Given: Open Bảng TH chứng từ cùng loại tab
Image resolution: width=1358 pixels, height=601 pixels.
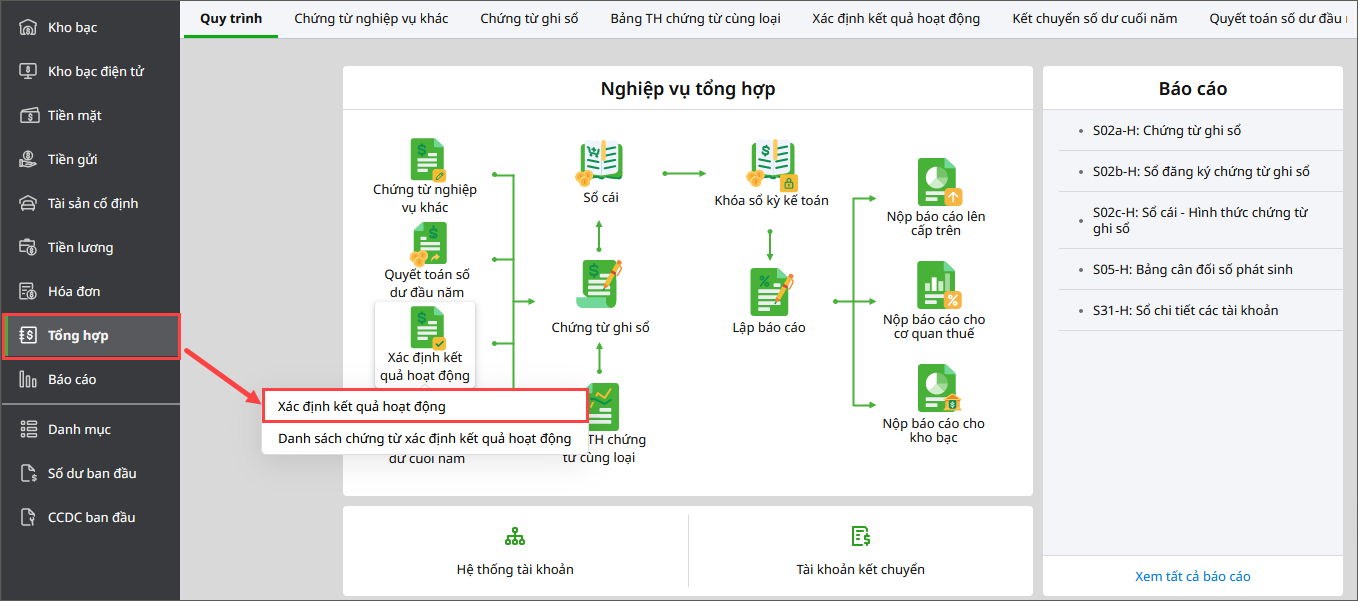Looking at the screenshot, I should [x=695, y=18].
